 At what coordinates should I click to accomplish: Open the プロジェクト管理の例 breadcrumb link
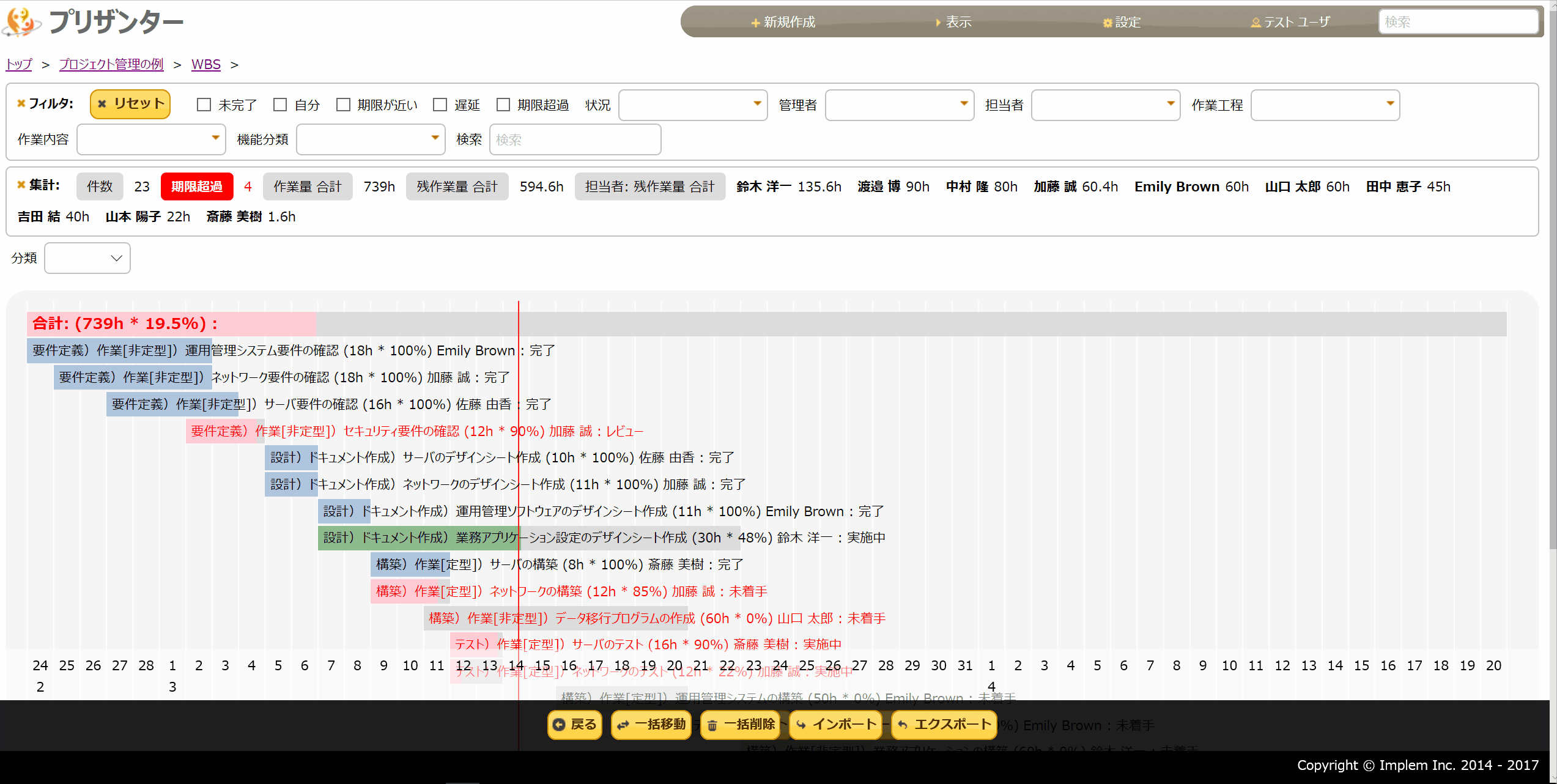tap(111, 64)
